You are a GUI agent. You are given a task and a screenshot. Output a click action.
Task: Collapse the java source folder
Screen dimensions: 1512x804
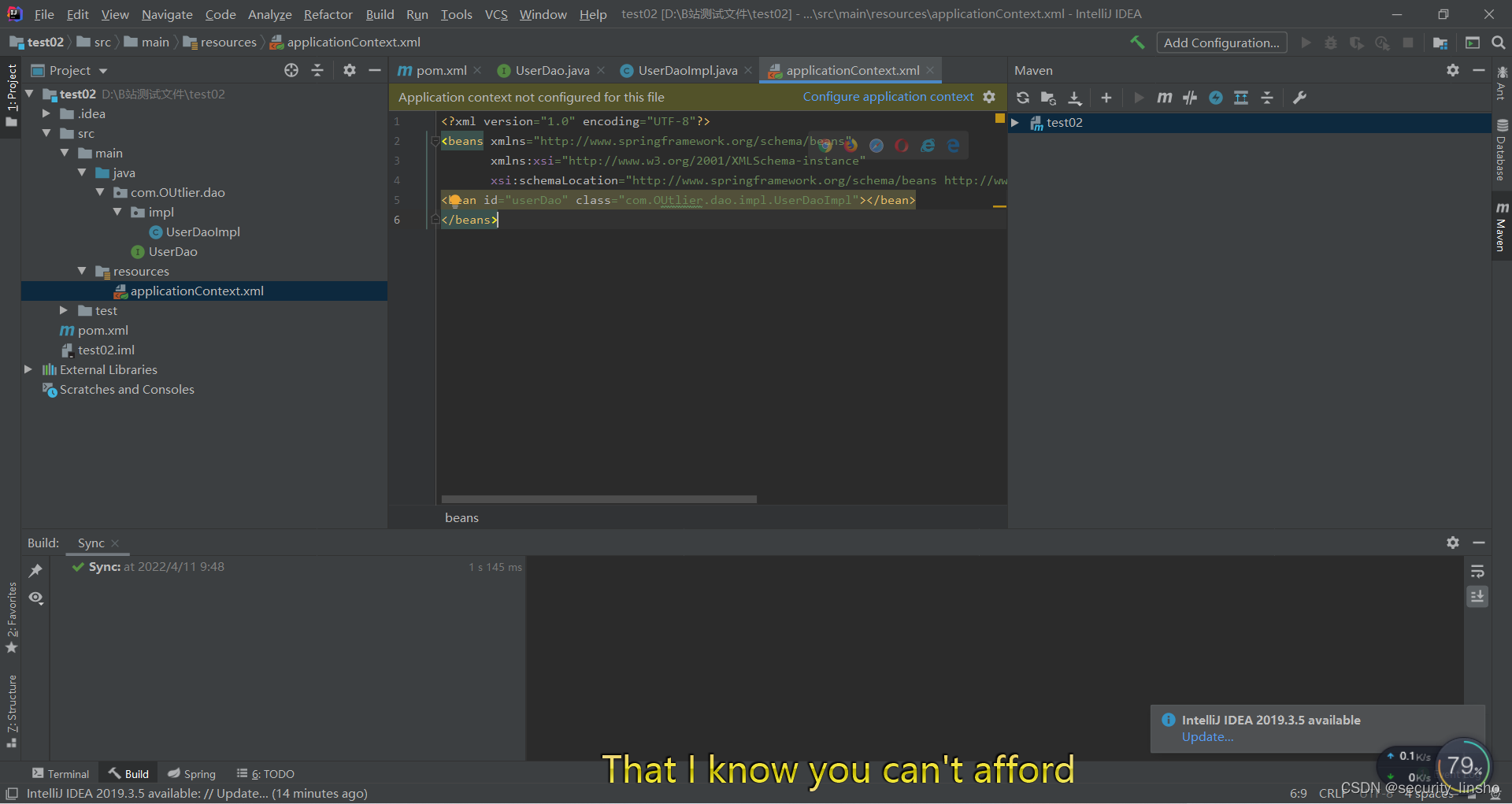pyautogui.click(x=82, y=172)
